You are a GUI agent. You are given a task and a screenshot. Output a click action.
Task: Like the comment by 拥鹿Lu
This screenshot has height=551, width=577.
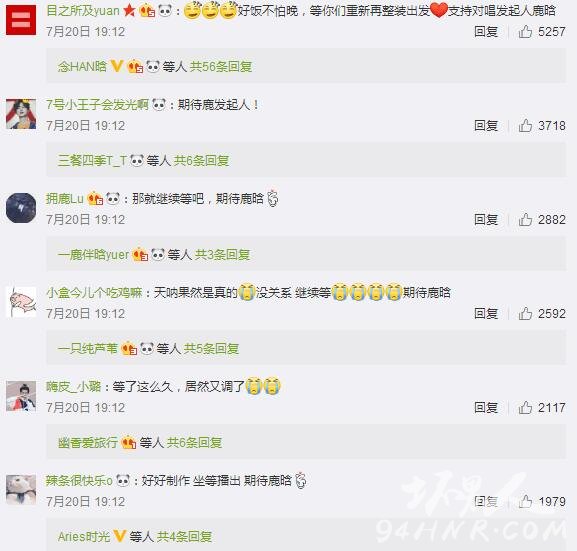[525, 219]
